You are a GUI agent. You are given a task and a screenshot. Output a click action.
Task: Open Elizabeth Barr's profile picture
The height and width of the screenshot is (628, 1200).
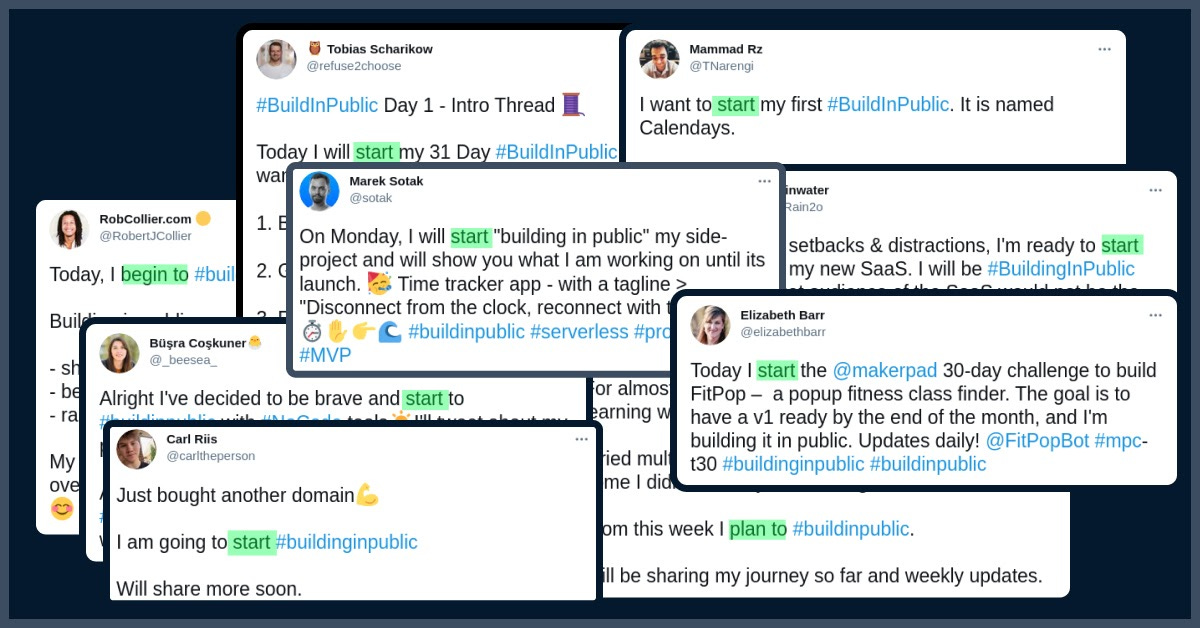point(710,325)
